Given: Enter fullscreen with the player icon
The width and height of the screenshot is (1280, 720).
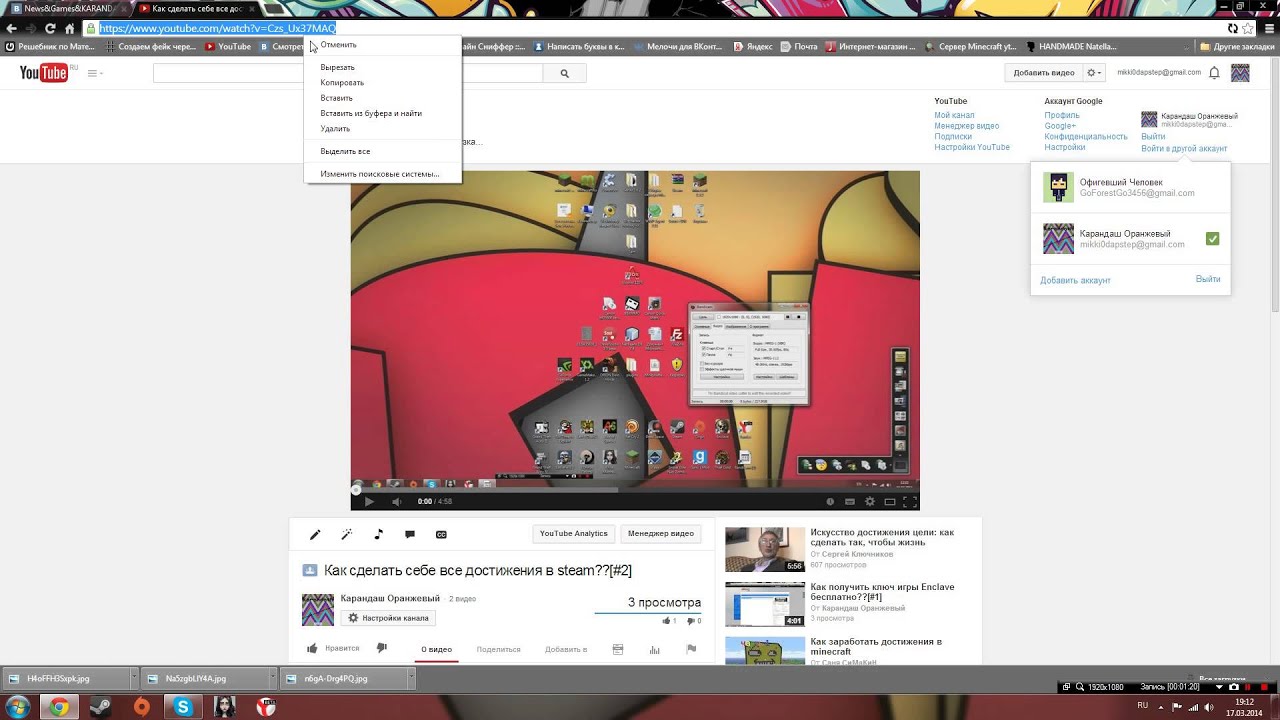Looking at the screenshot, I should pyautogui.click(x=909, y=501).
